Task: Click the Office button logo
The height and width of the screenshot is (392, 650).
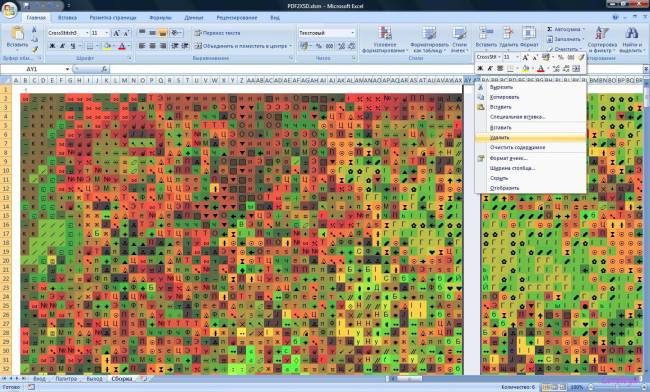Action: click(x=9, y=10)
